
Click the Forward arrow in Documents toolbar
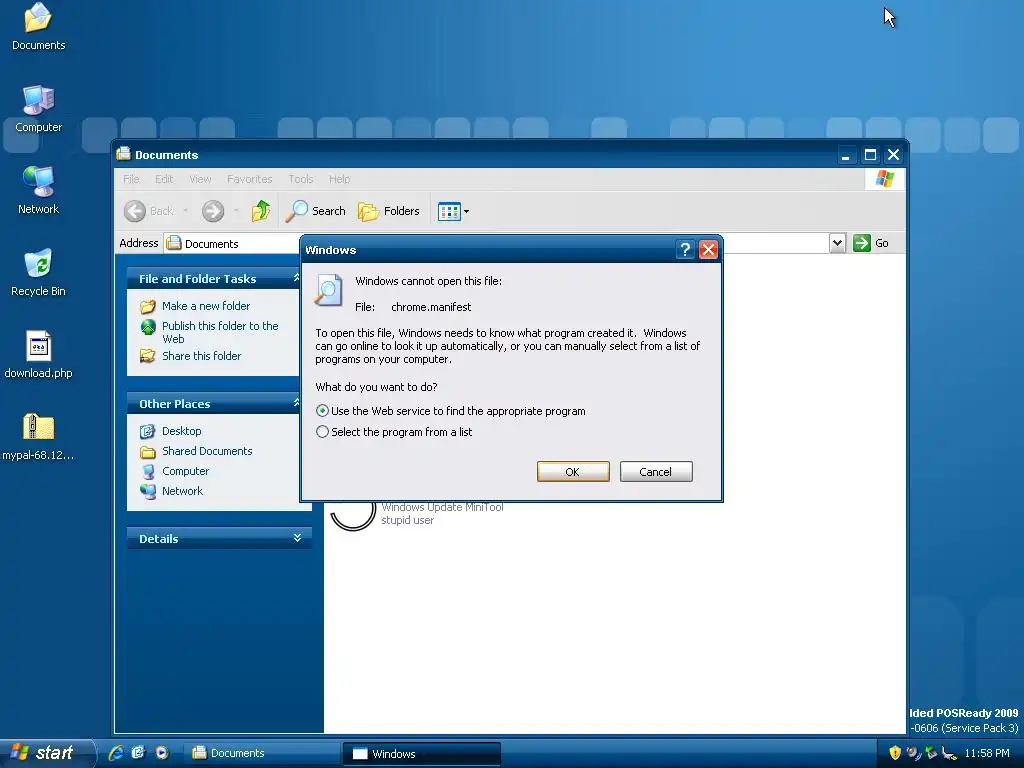point(213,211)
